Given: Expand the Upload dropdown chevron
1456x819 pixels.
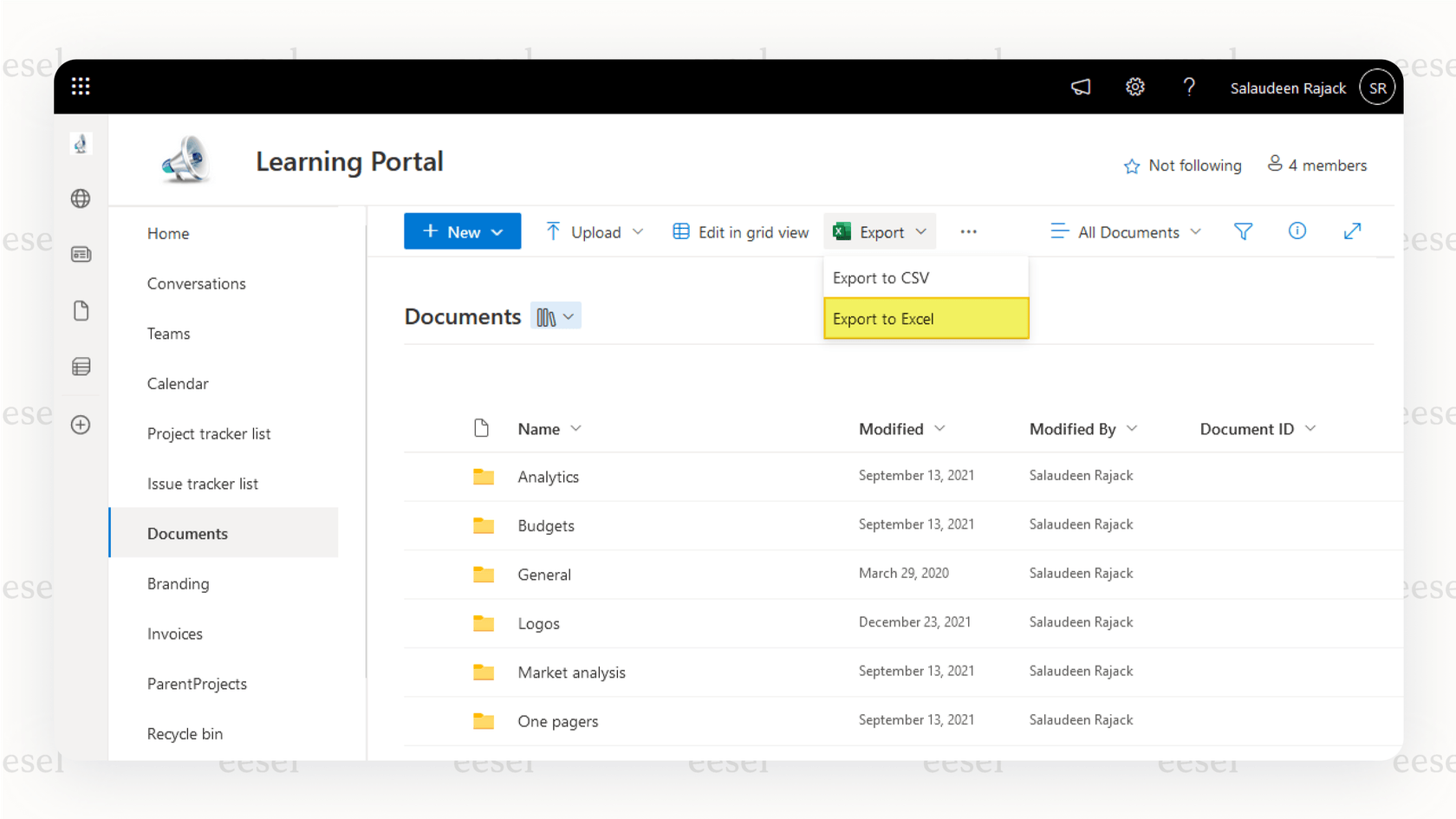Looking at the screenshot, I should point(639,231).
